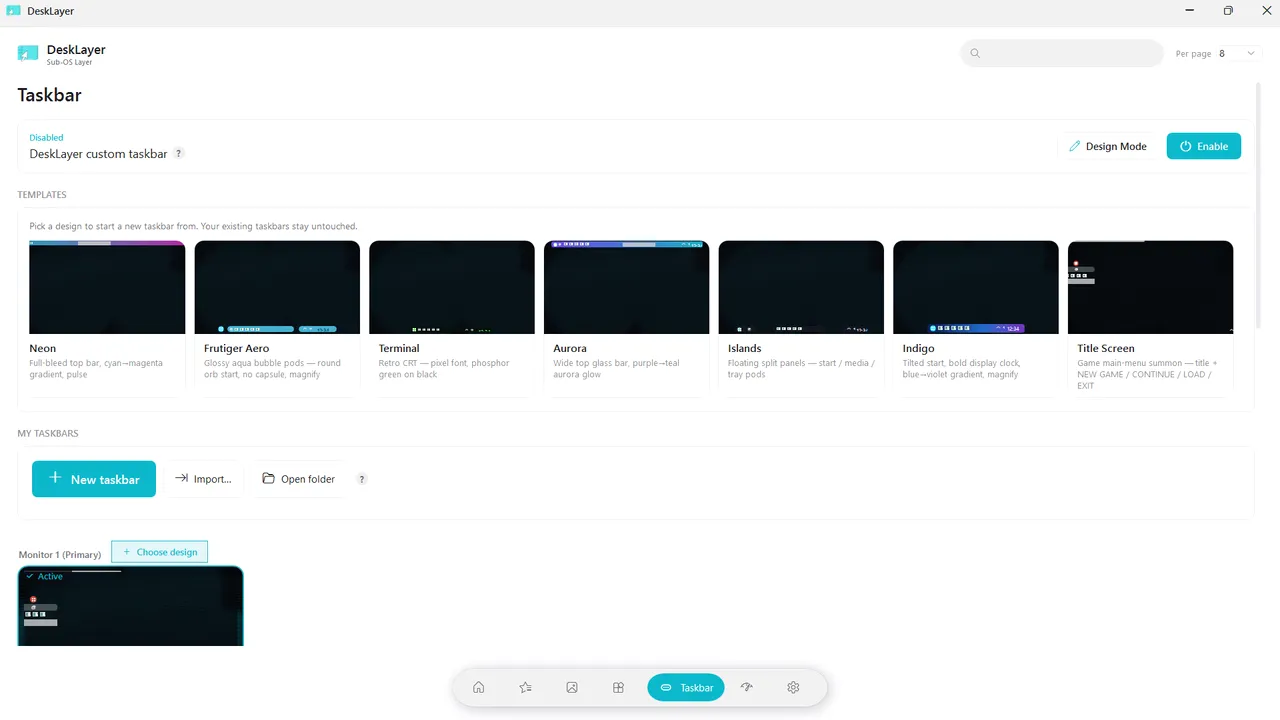This screenshot has height=720, width=1280.
Task: Click the 'Islands' template name
Action: click(x=745, y=348)
